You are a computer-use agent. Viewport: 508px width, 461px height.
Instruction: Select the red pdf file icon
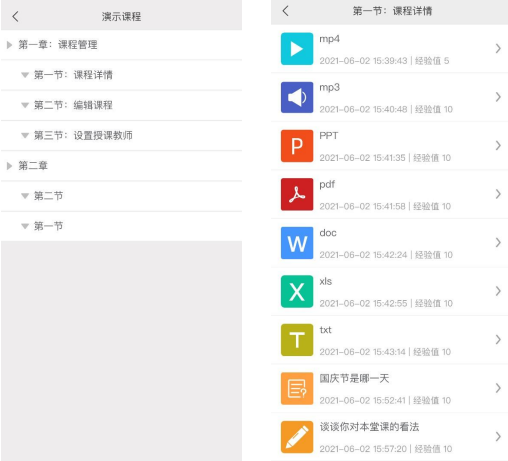[297, 194]
